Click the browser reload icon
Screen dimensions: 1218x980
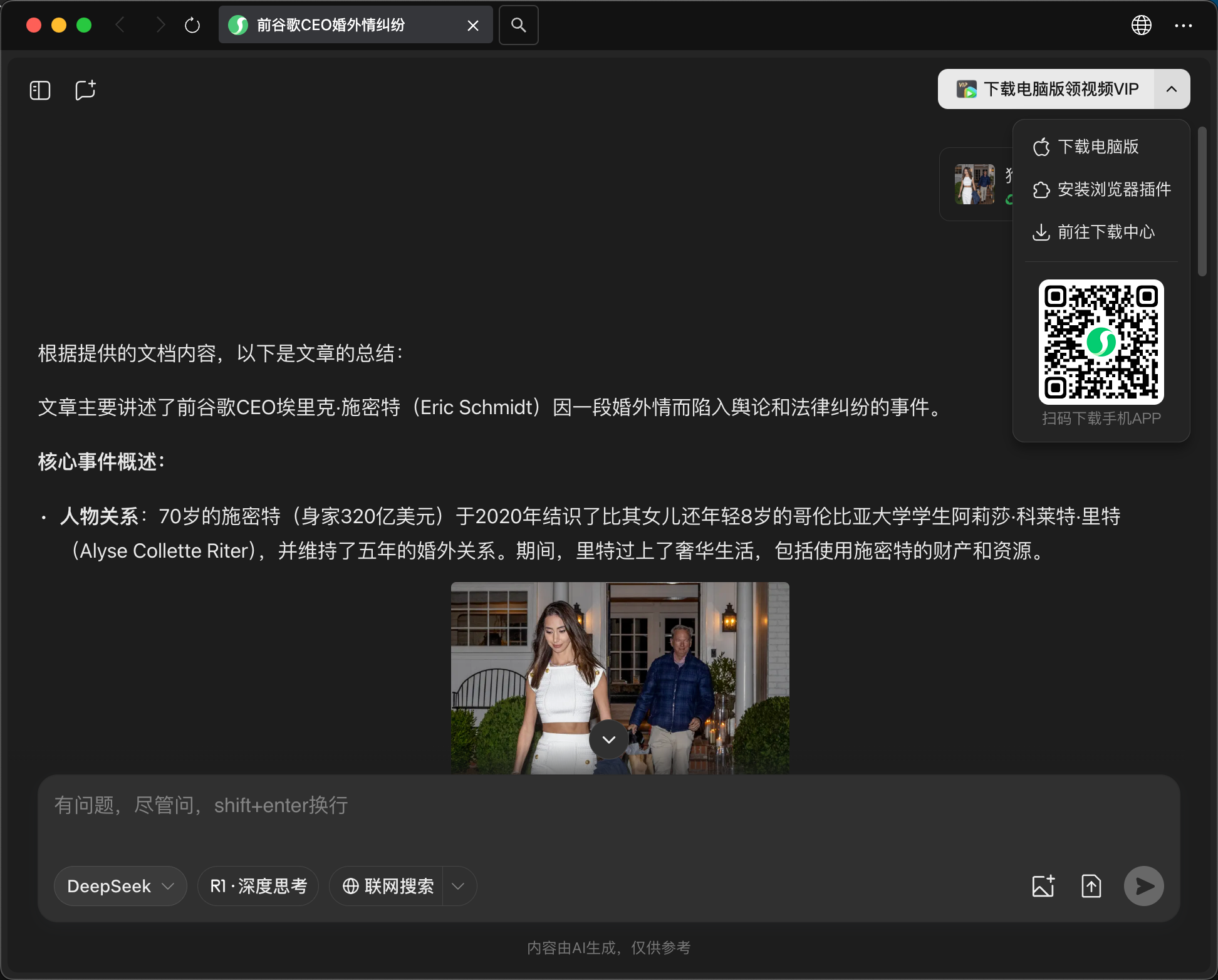(192, 25)
